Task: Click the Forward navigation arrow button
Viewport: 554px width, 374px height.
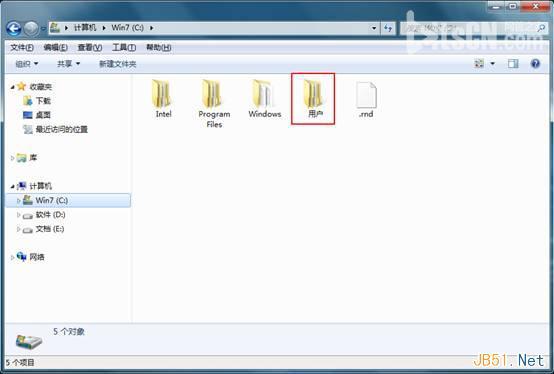Action: [x=31, y=28]
